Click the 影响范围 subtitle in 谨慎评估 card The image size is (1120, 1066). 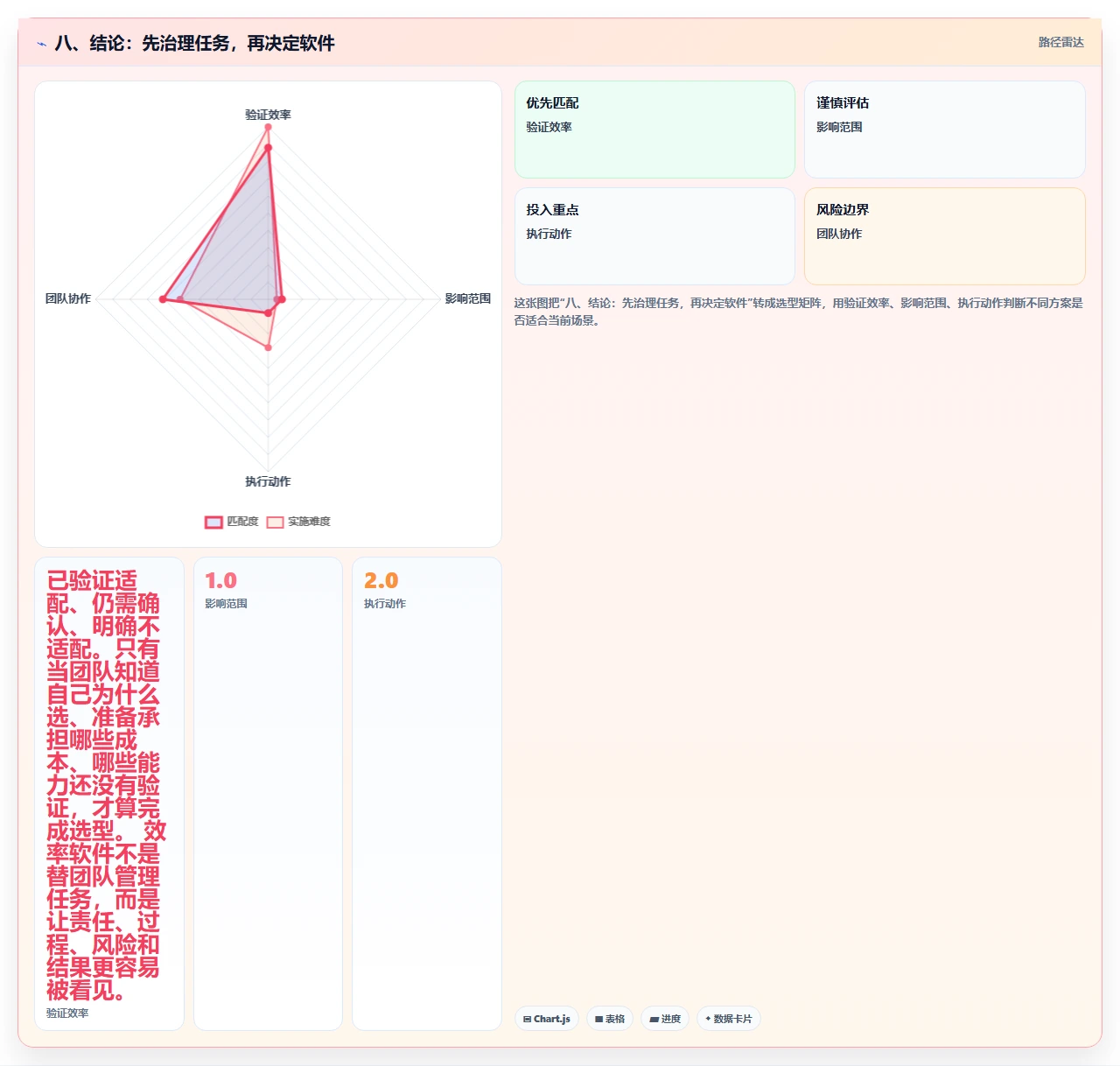(x=839, y=127)
